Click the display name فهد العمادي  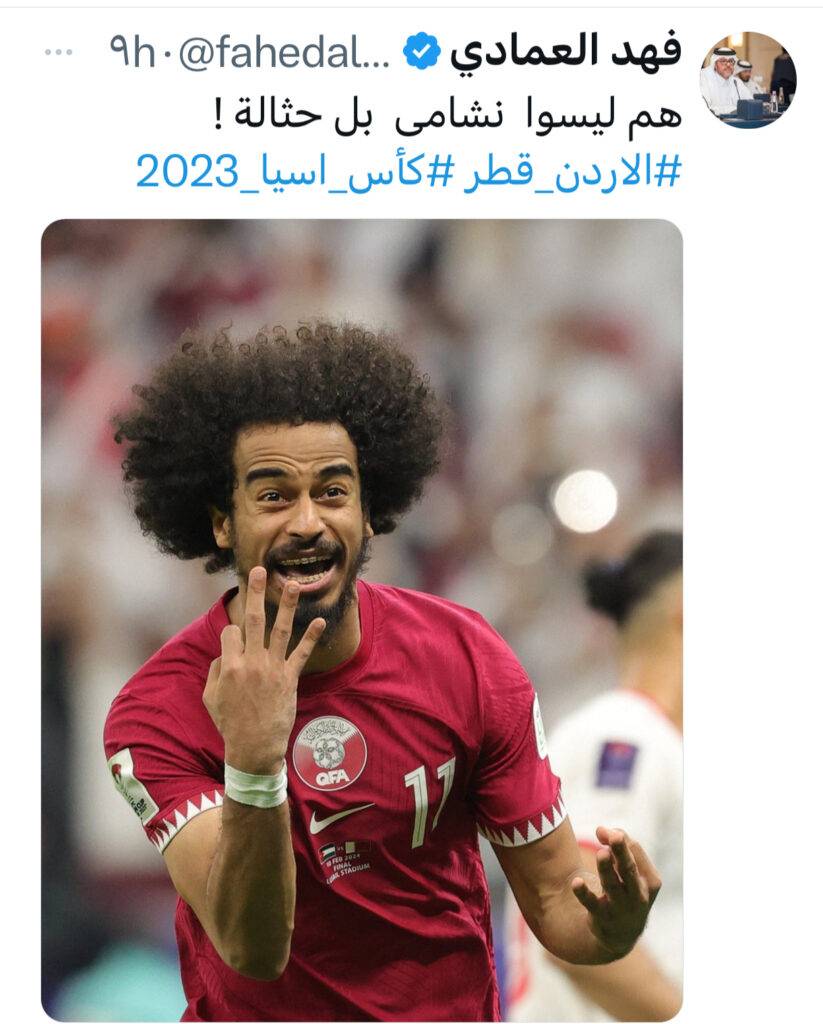click(566, 52)
